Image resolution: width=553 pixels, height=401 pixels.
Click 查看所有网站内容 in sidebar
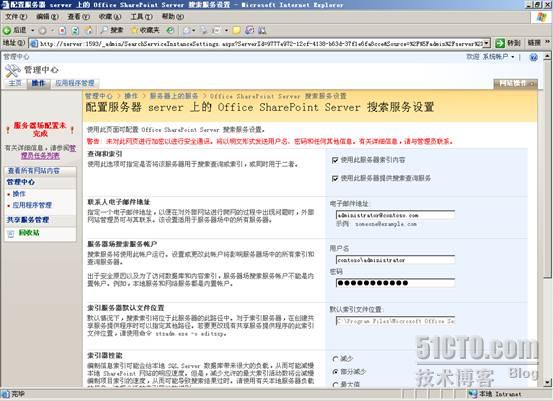[x=34, y=171]
